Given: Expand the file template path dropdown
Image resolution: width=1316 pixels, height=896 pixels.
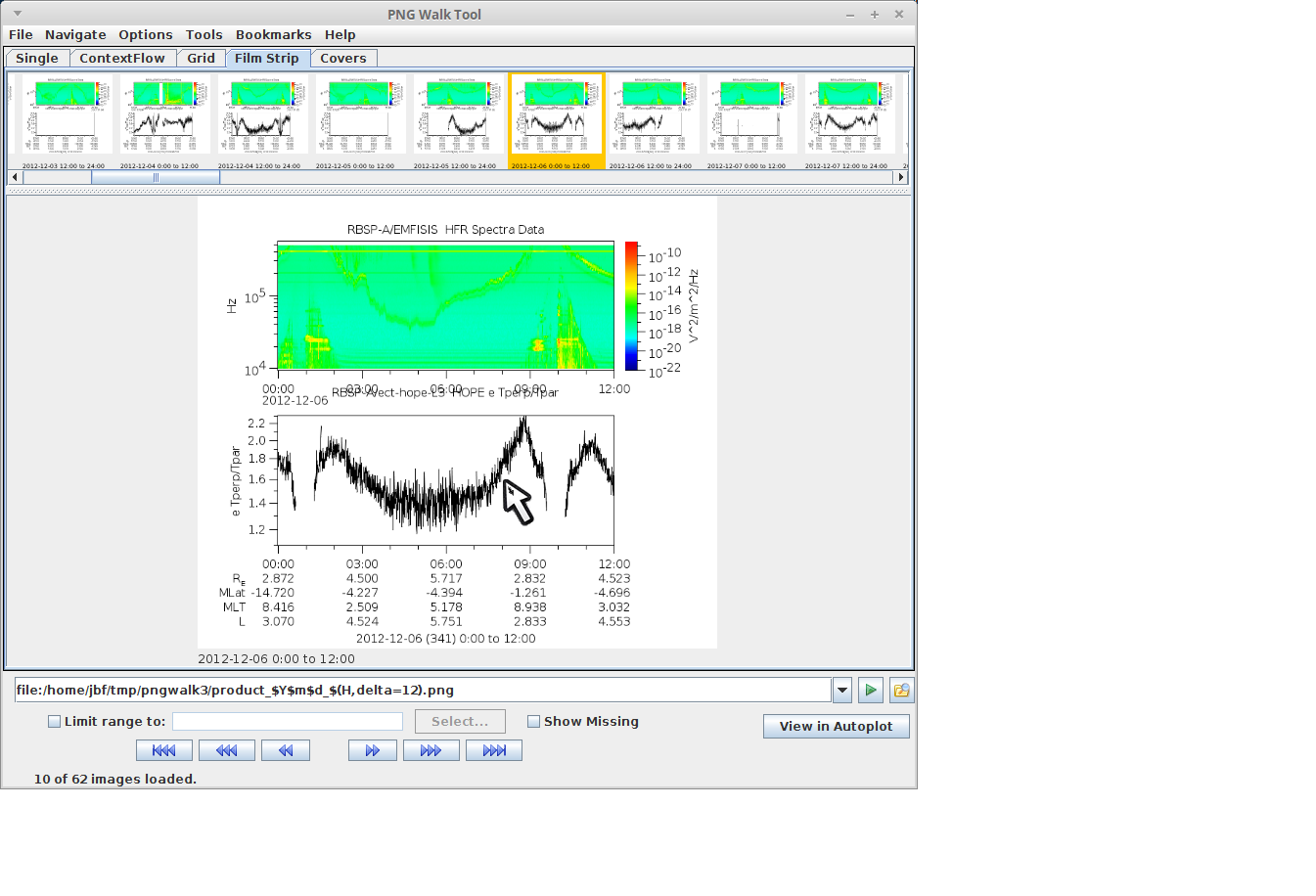Looking at the screenshot, I should coord(842,691).
